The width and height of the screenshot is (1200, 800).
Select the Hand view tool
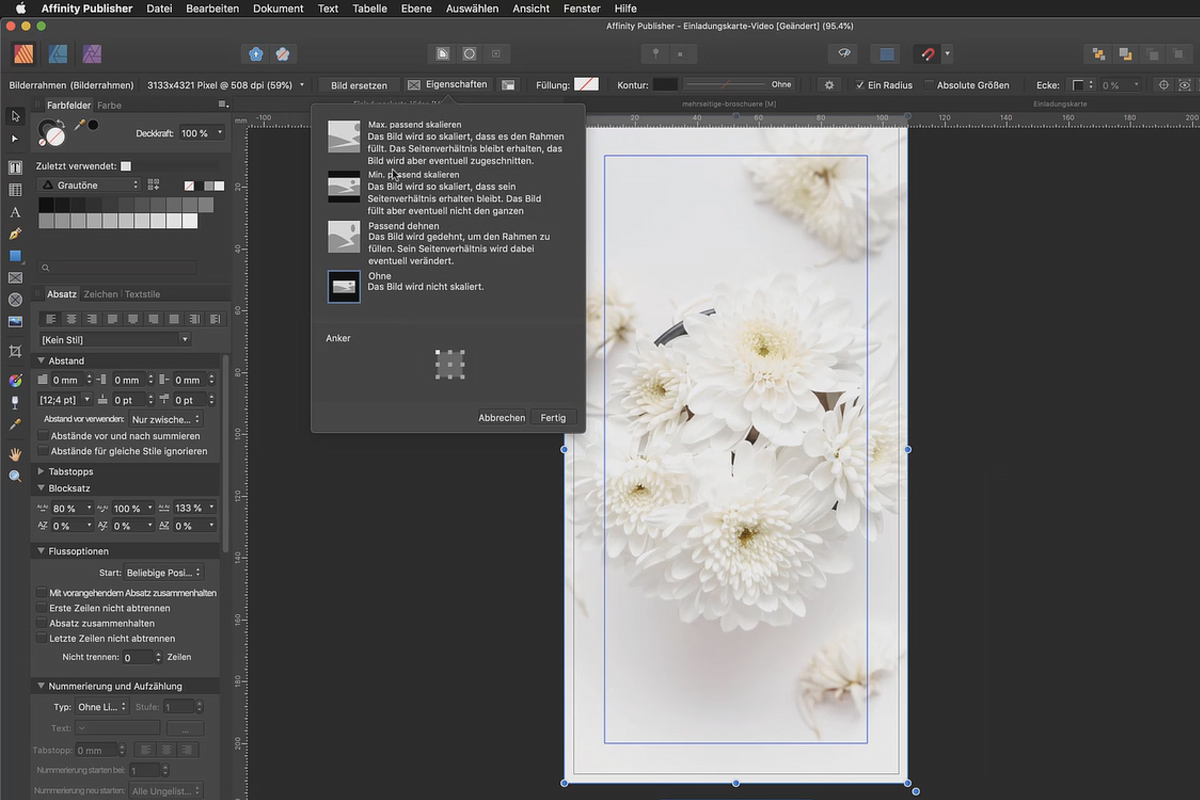(14, 455)
